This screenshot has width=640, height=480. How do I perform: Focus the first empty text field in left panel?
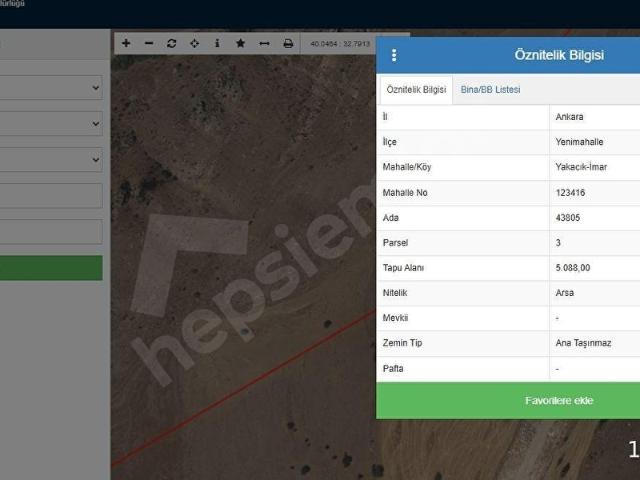51,196
